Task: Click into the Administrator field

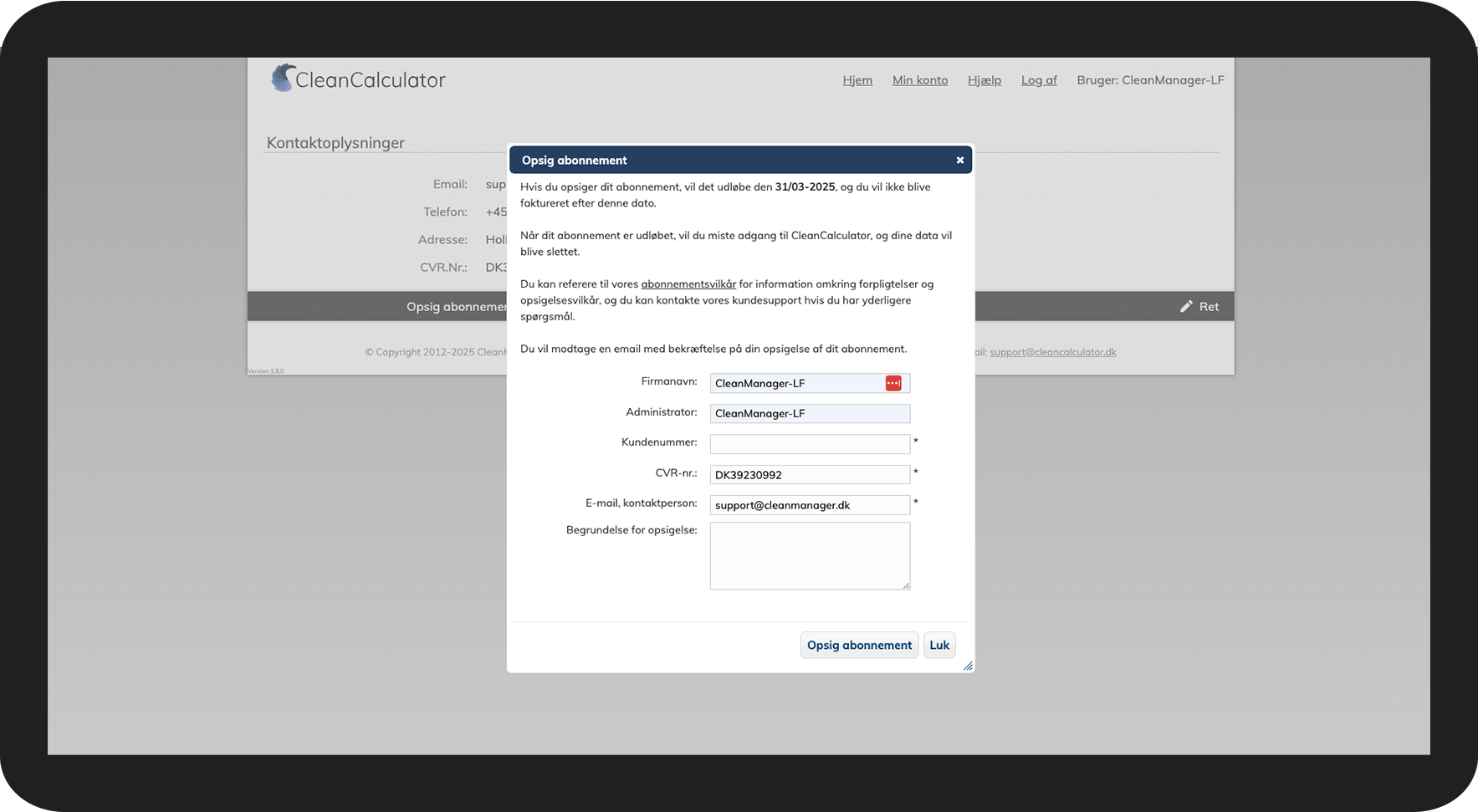Action: click(809, 414)
